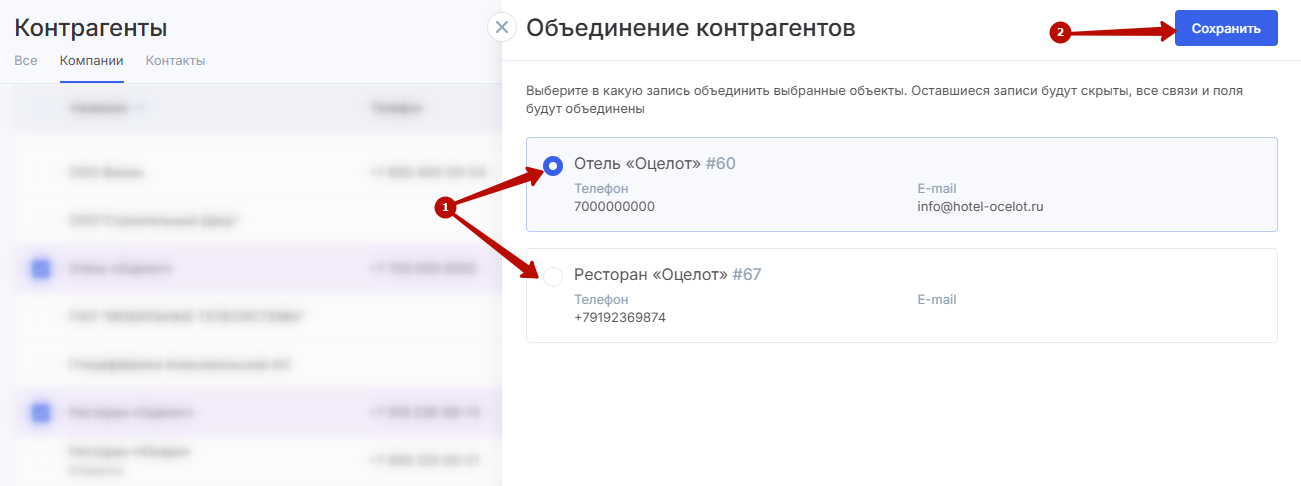Viewport: 1301px width, 486px height.
Task: Uncheck the Ресторан «Оцелот» row checkbox in the list
Action: (40, 412)
